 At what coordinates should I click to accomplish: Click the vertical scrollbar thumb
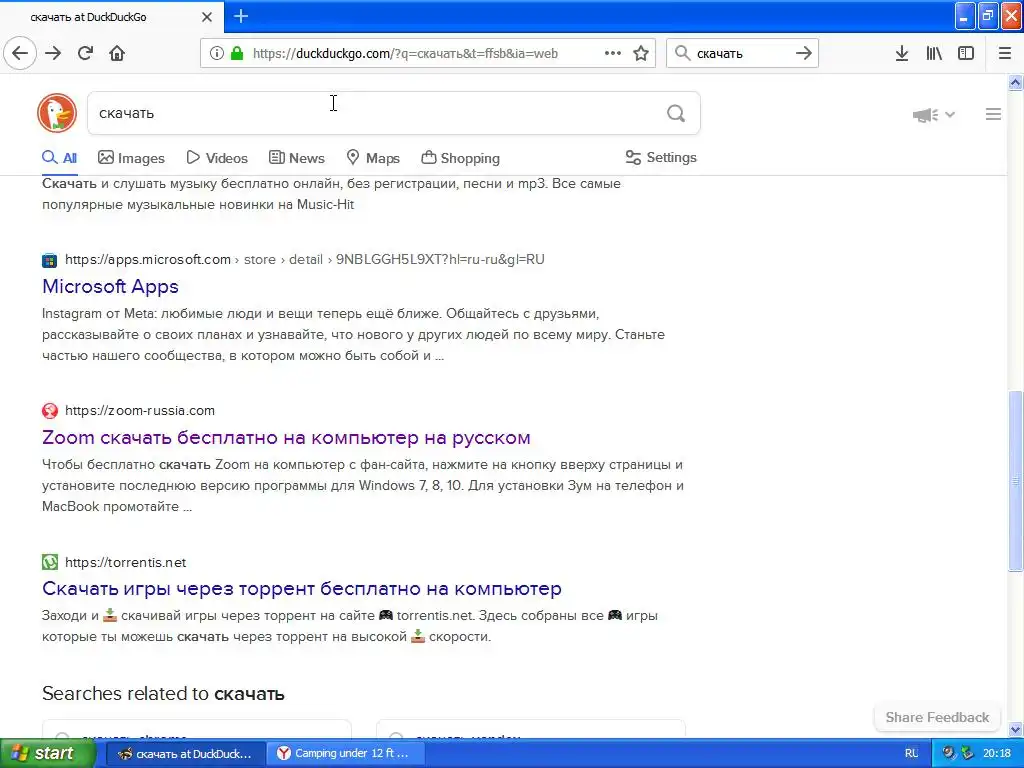(x=1016, y=481)
